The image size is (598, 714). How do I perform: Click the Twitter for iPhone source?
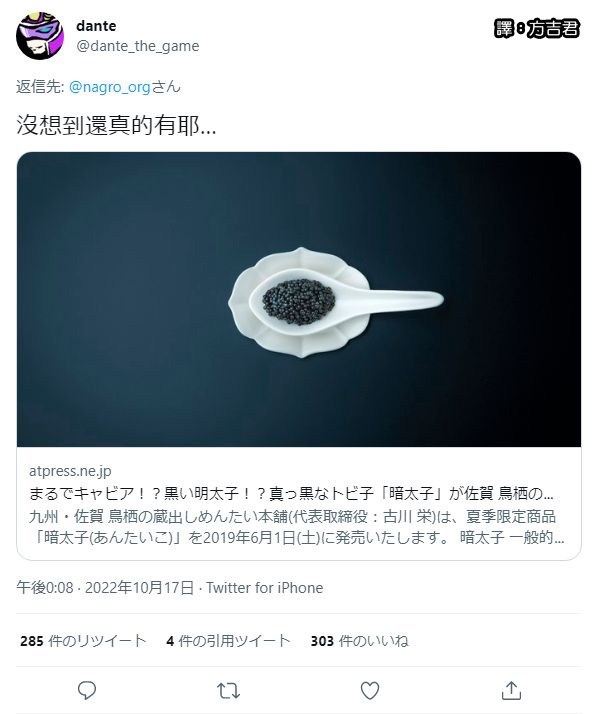click(265, 587)
